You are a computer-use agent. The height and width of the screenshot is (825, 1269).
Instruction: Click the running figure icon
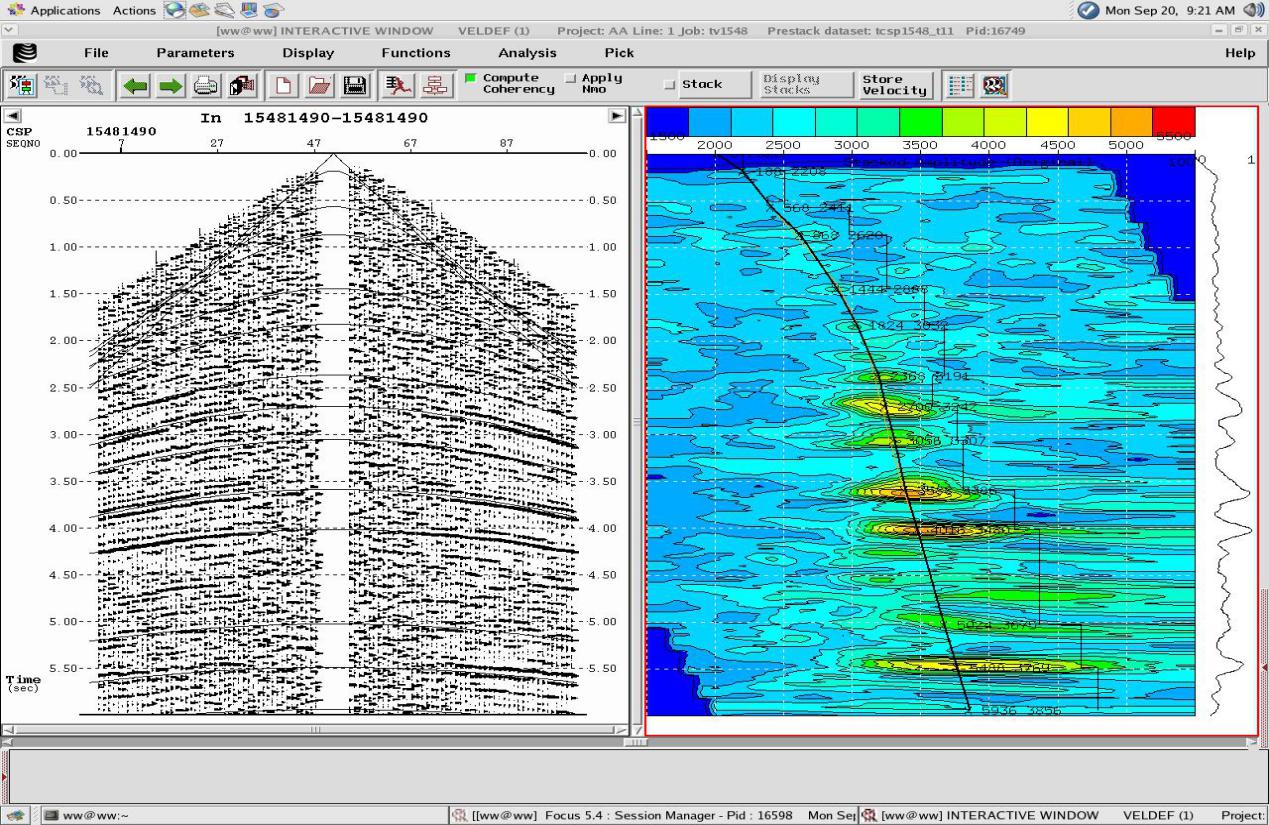click(x=398, y=86)
